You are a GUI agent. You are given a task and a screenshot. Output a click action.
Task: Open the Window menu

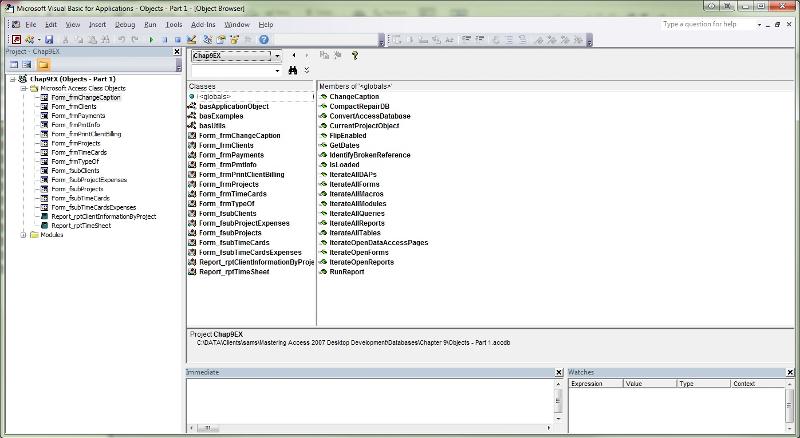click(237, 25)
